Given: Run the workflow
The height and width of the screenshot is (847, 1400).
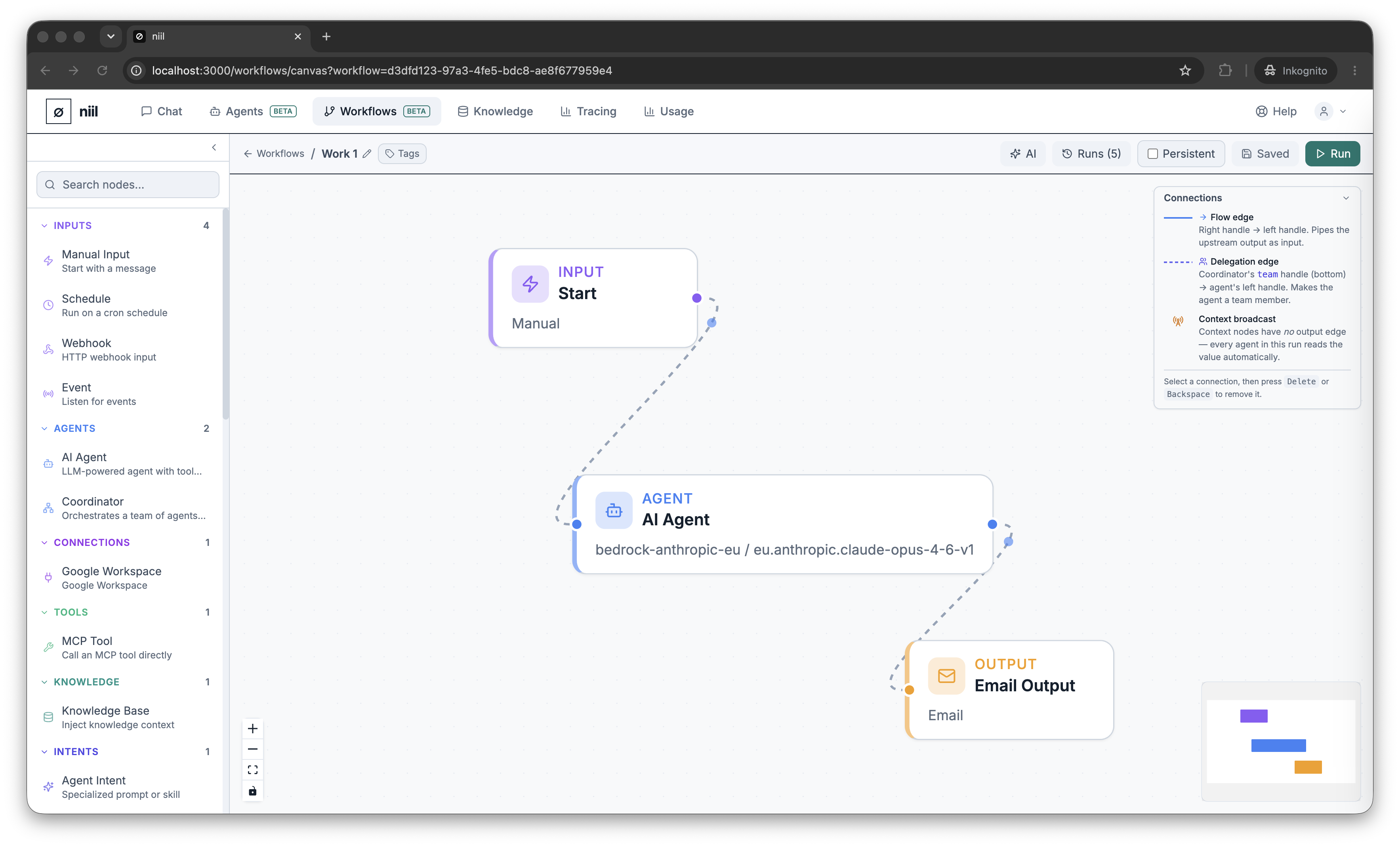Looking at the screenshot, I should click(x=1332, y=153).
